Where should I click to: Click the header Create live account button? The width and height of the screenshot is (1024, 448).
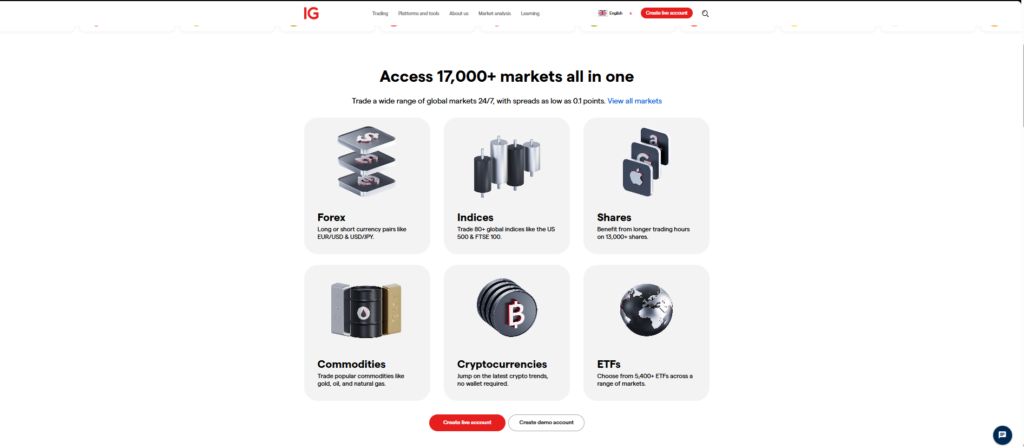tap(666, 13)
